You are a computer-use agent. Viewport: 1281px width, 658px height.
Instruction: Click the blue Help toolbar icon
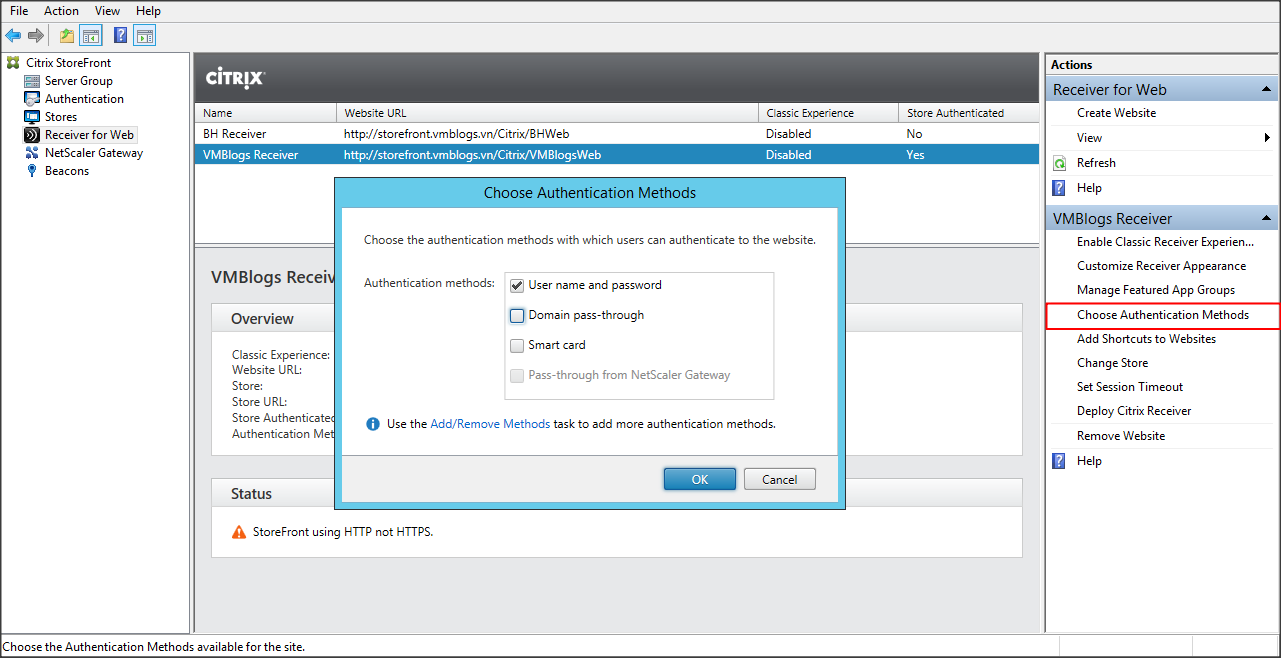120,36
